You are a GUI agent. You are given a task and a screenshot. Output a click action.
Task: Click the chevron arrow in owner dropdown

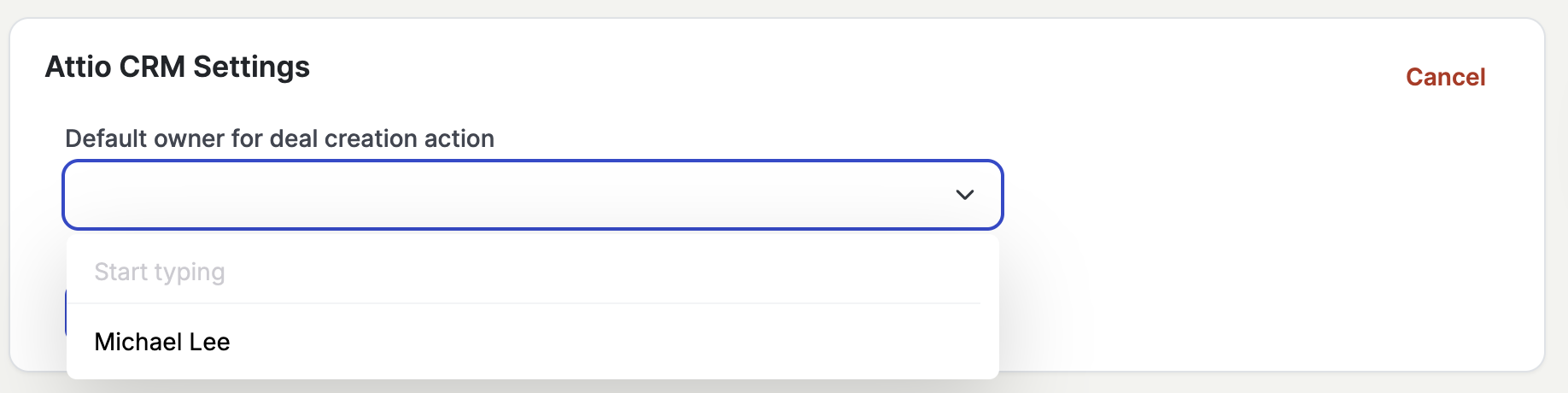(964, 195)
